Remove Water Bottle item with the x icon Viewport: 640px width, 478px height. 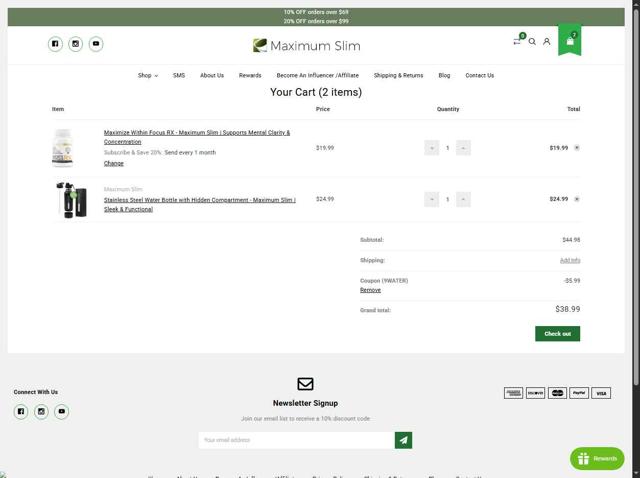tap(577, 199)
